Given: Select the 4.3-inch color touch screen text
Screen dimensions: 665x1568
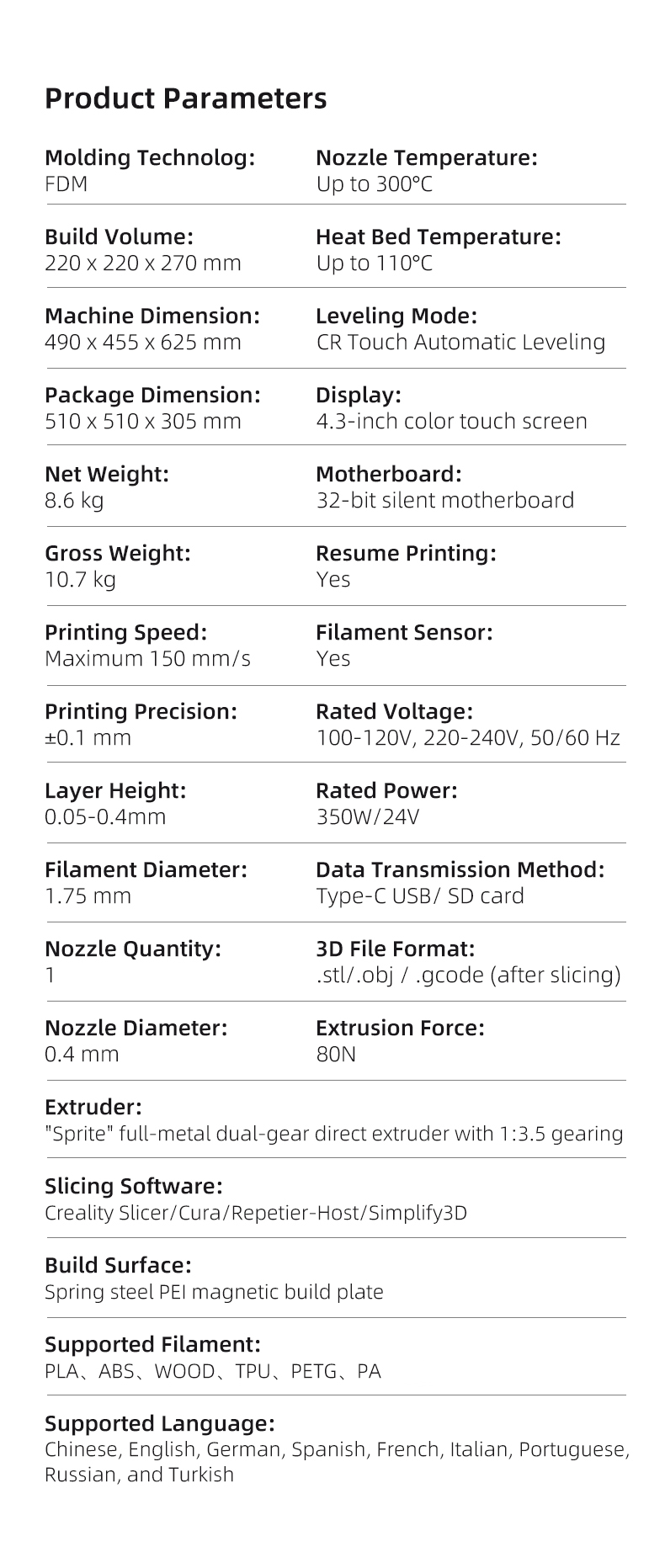Looking at the screenshot, I should point(451,421).
